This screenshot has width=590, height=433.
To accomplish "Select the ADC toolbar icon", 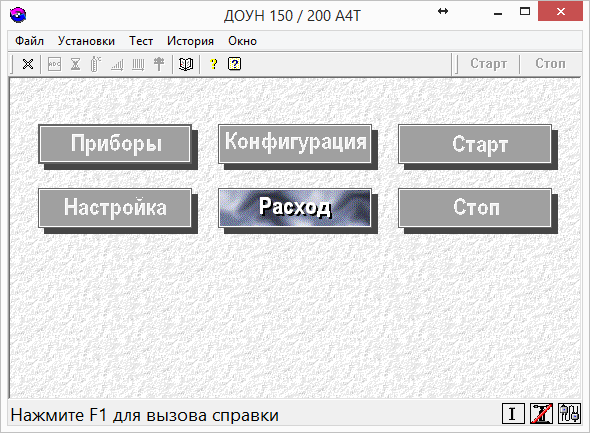I will pyautogui.click(x=55, y=64).
